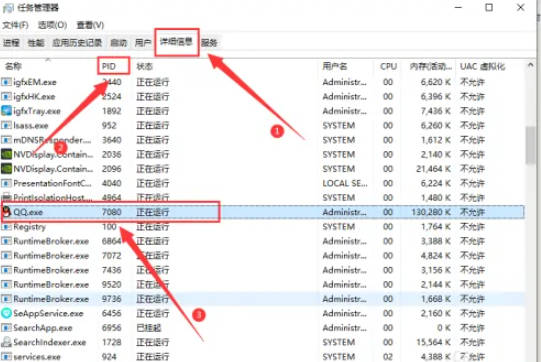Viewport: 541px width, 362px height.
Task: Switch to the 启动 tab
Action: click(x=119, y=43)
